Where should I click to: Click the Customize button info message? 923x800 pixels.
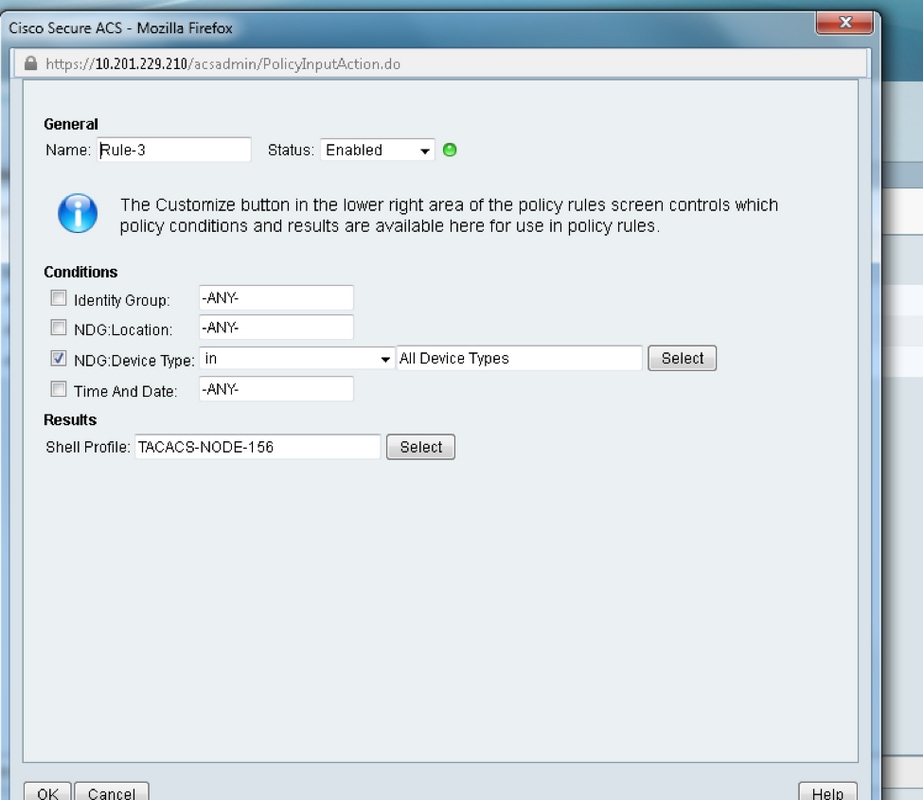[449, 215]
